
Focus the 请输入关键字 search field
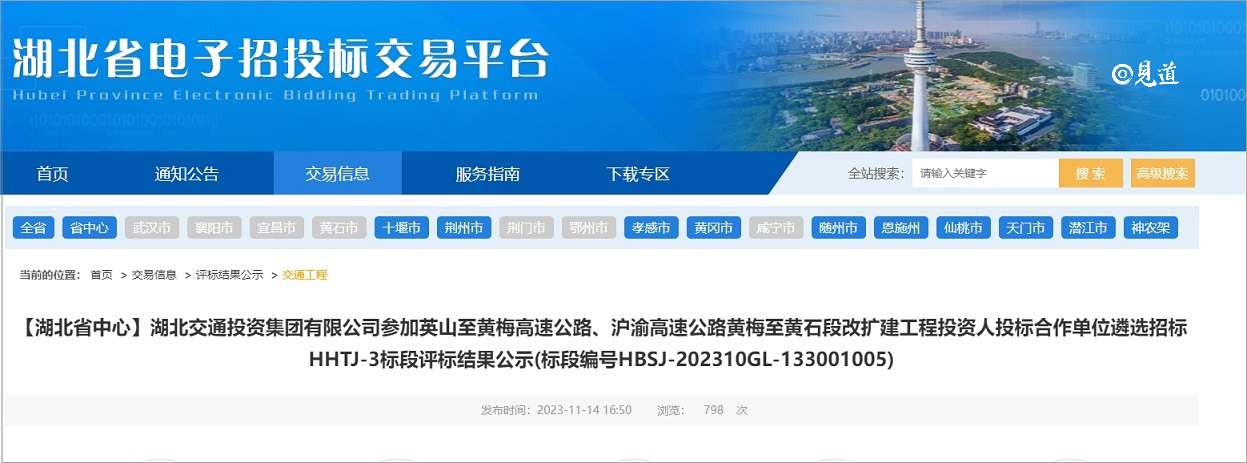coord(983,174)
